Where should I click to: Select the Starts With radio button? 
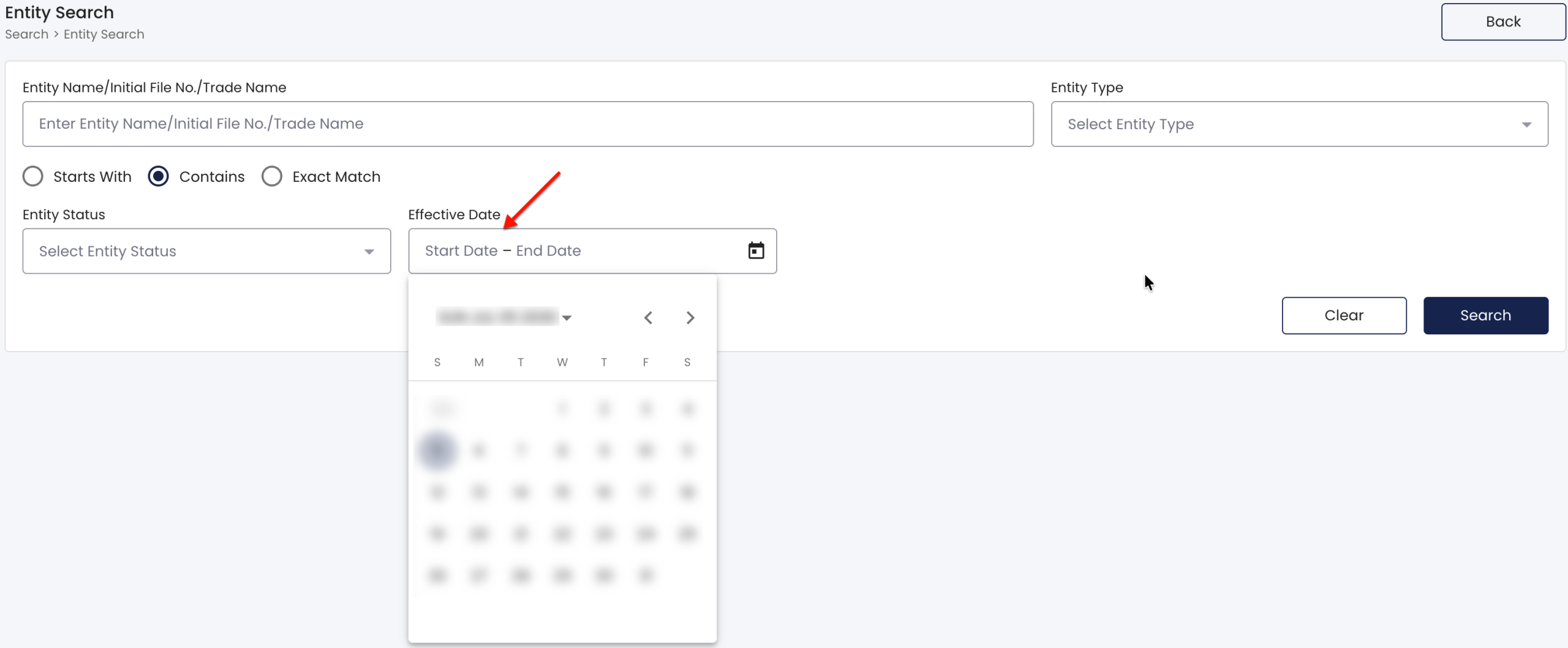tap(32, 176)
